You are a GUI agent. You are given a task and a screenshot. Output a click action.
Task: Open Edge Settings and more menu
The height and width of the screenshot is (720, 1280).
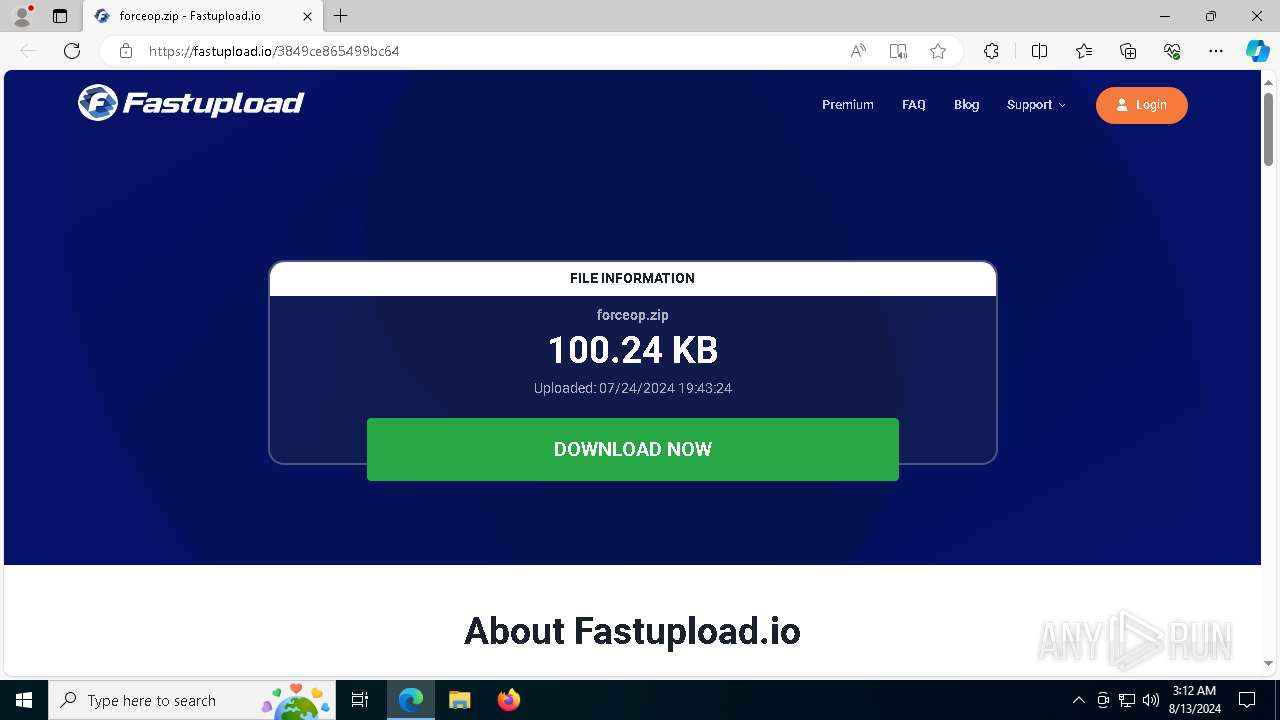tap(1216, 51)
